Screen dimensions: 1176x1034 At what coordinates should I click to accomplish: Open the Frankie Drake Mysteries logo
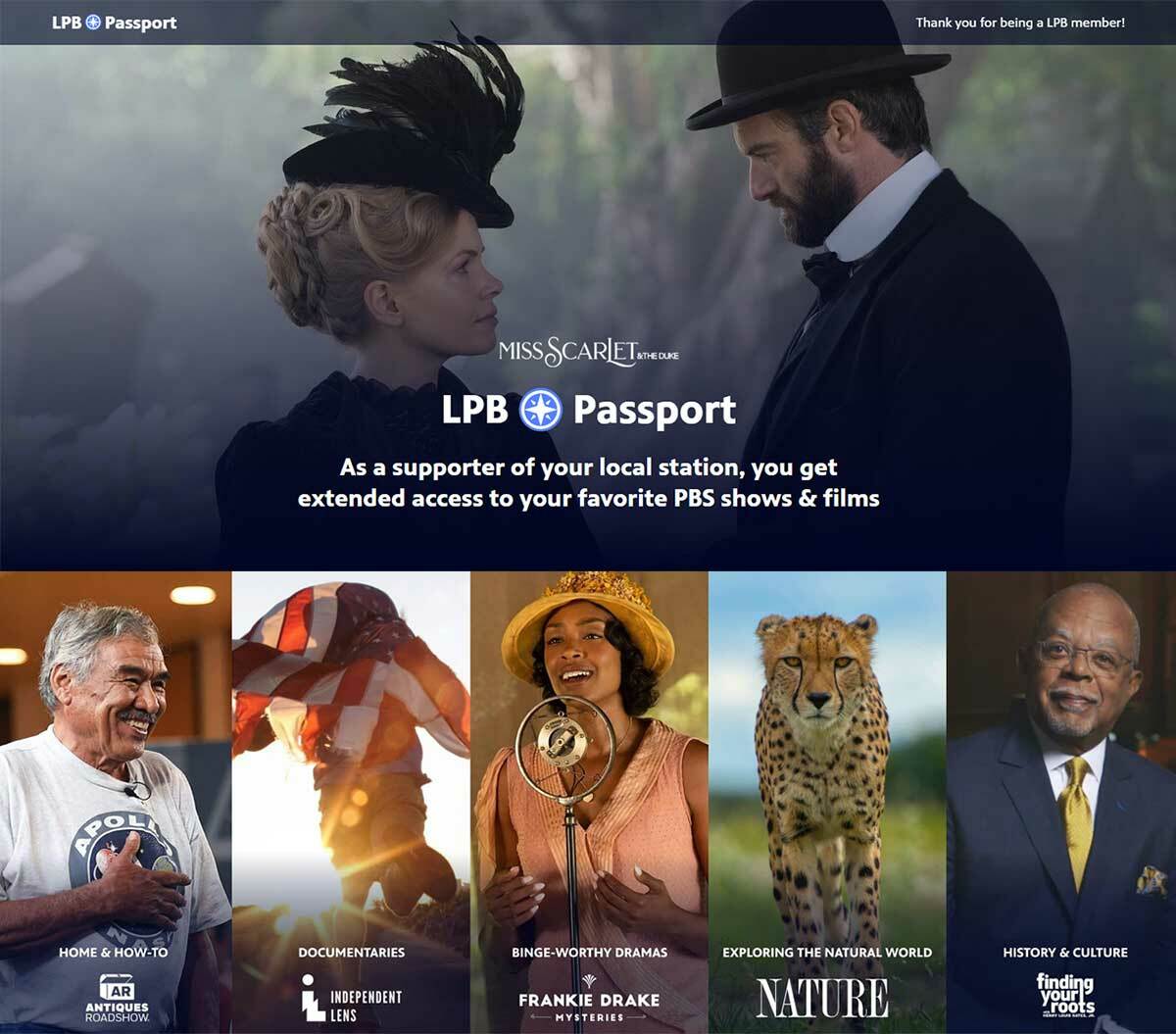click(x=589, y=998)
